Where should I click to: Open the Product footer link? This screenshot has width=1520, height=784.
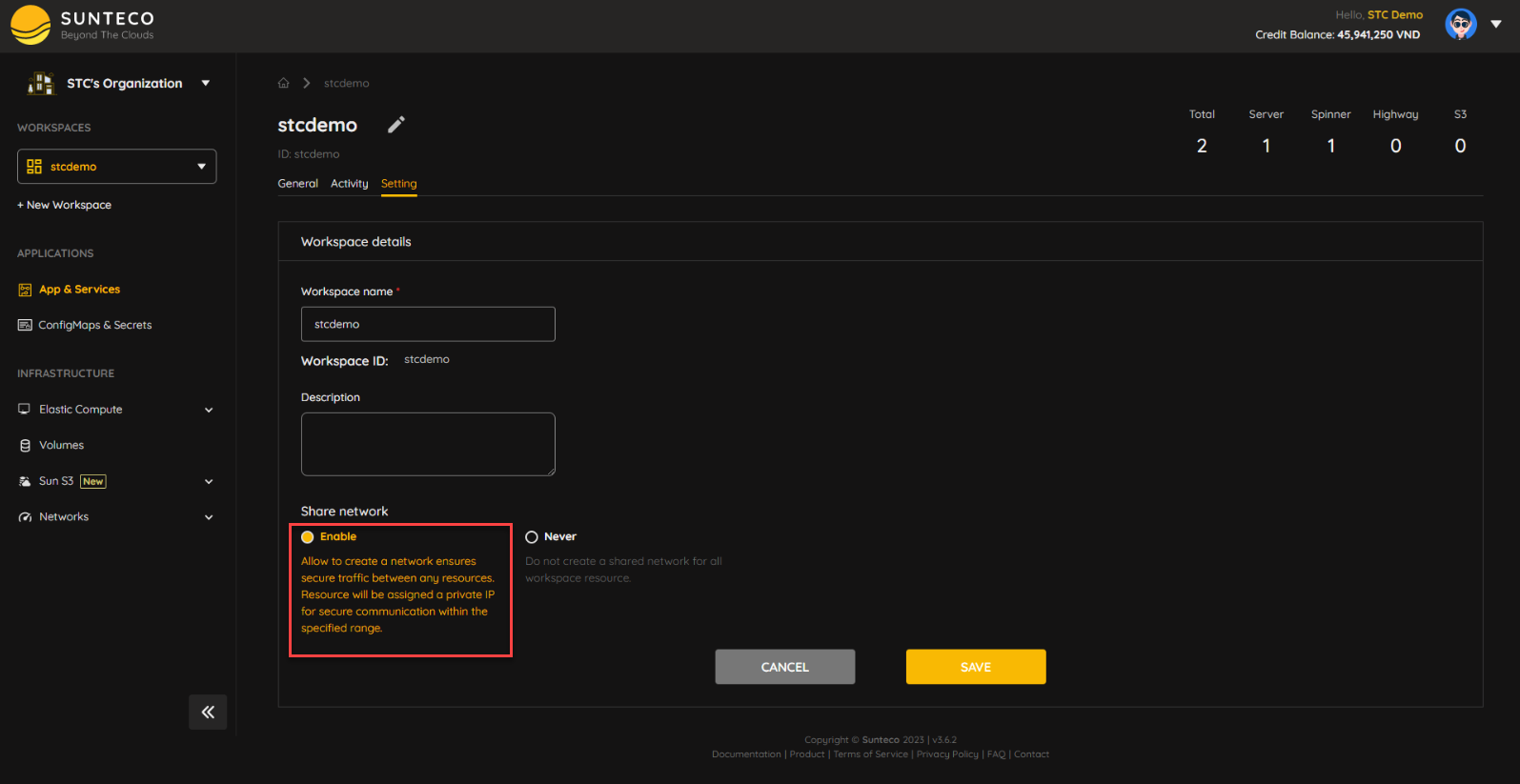pyautogui.click(x=807, y=754)
